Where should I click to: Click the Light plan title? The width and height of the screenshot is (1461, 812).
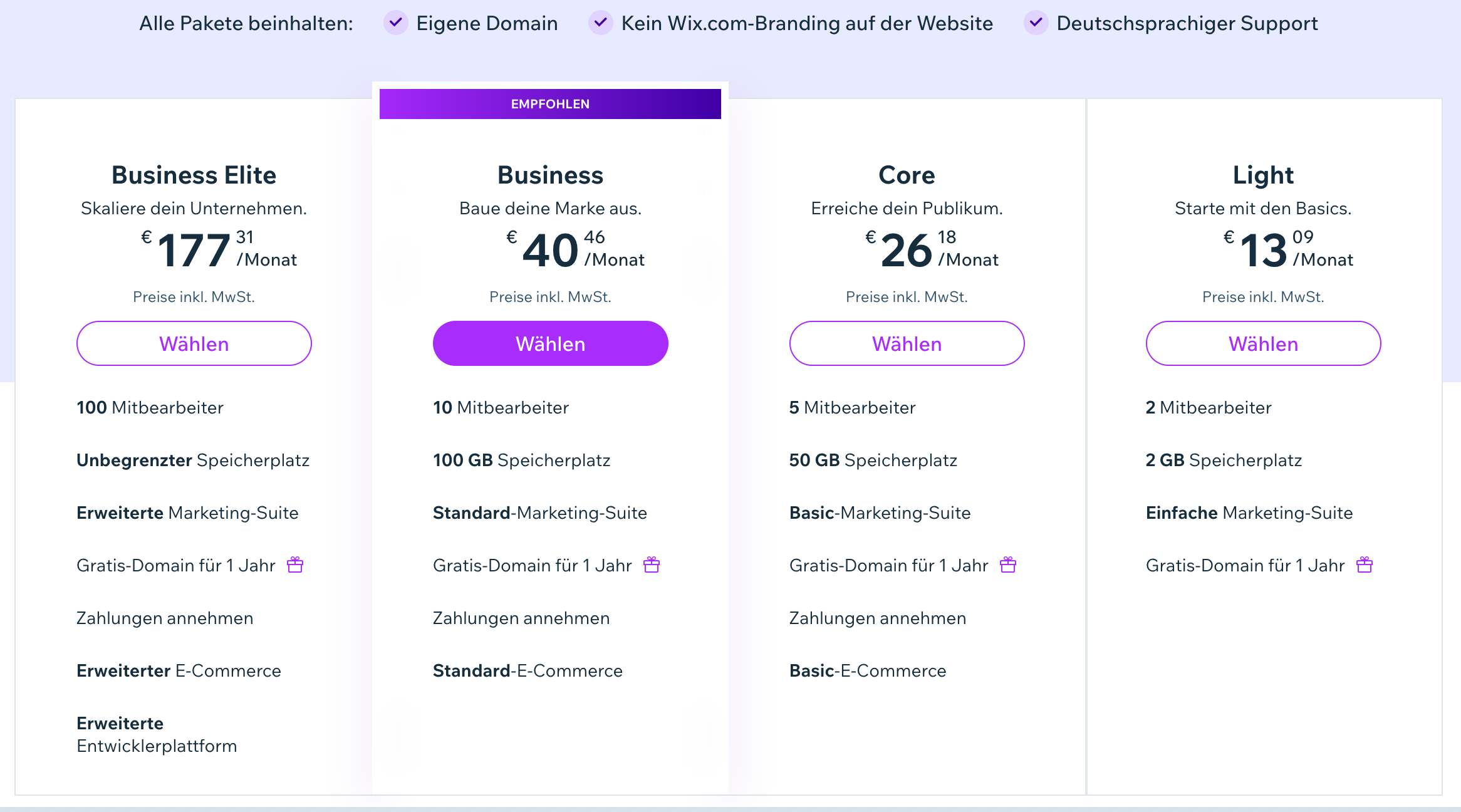point(1264,175)
